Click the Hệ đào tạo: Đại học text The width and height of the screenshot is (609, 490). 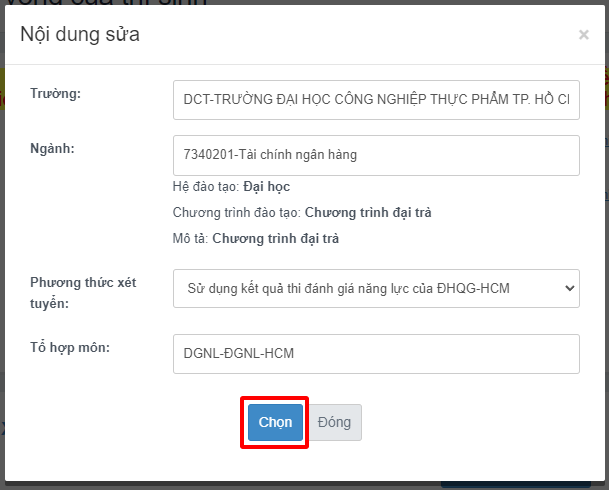click(x=231, y=187)
